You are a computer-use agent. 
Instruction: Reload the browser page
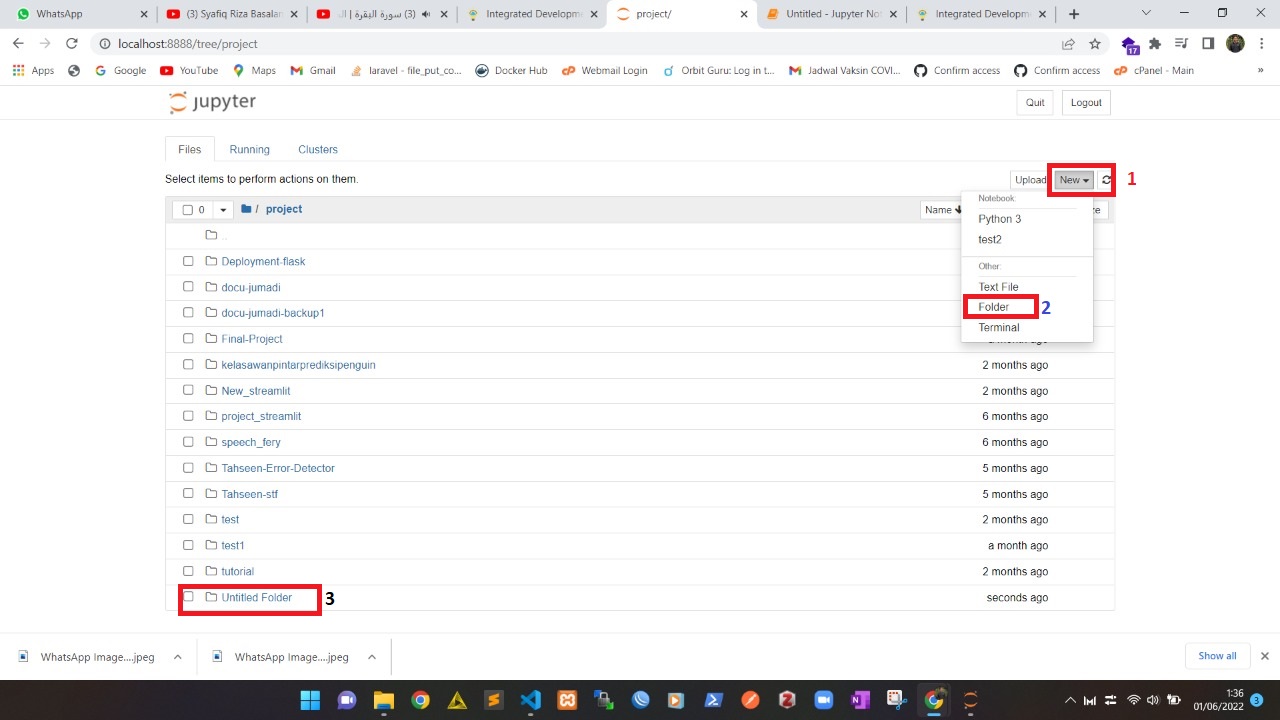[x=72, y=44]
